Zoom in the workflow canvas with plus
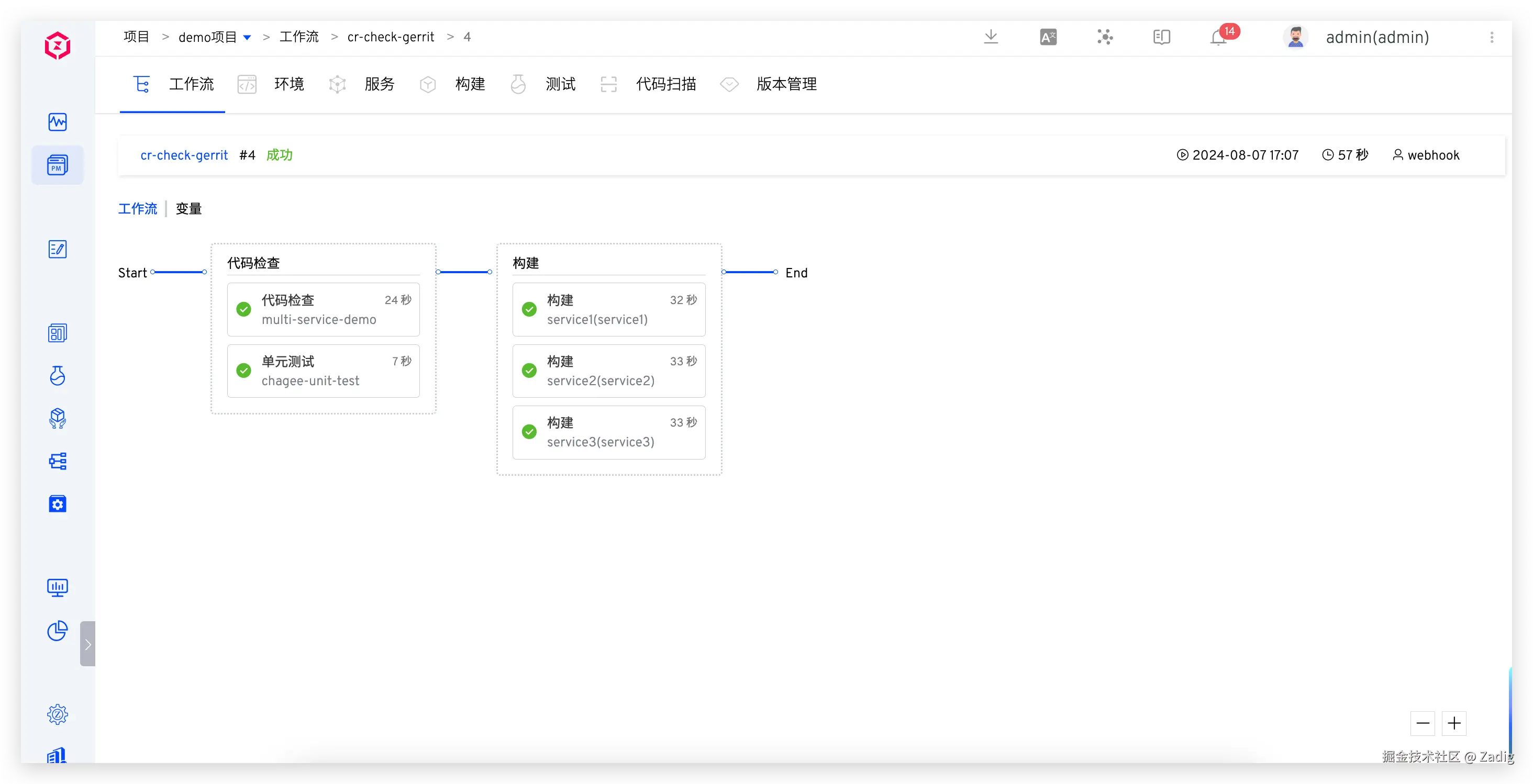 [x=1454, y=723]
